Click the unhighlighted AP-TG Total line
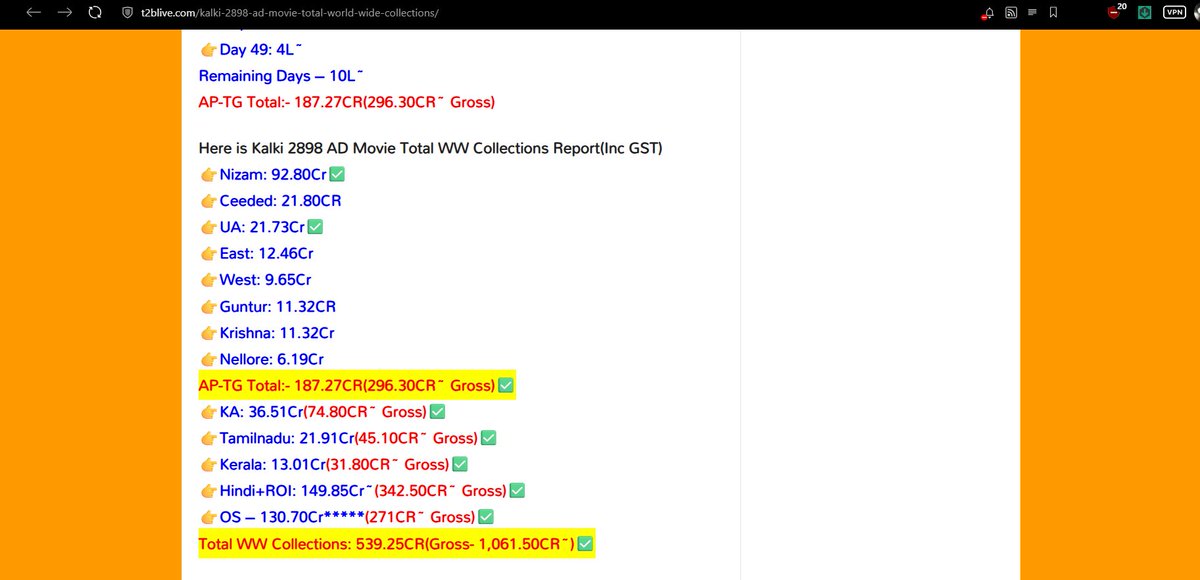Image resolution: width=1200 pixels, height=580 pixels. [x=347, y=101]
